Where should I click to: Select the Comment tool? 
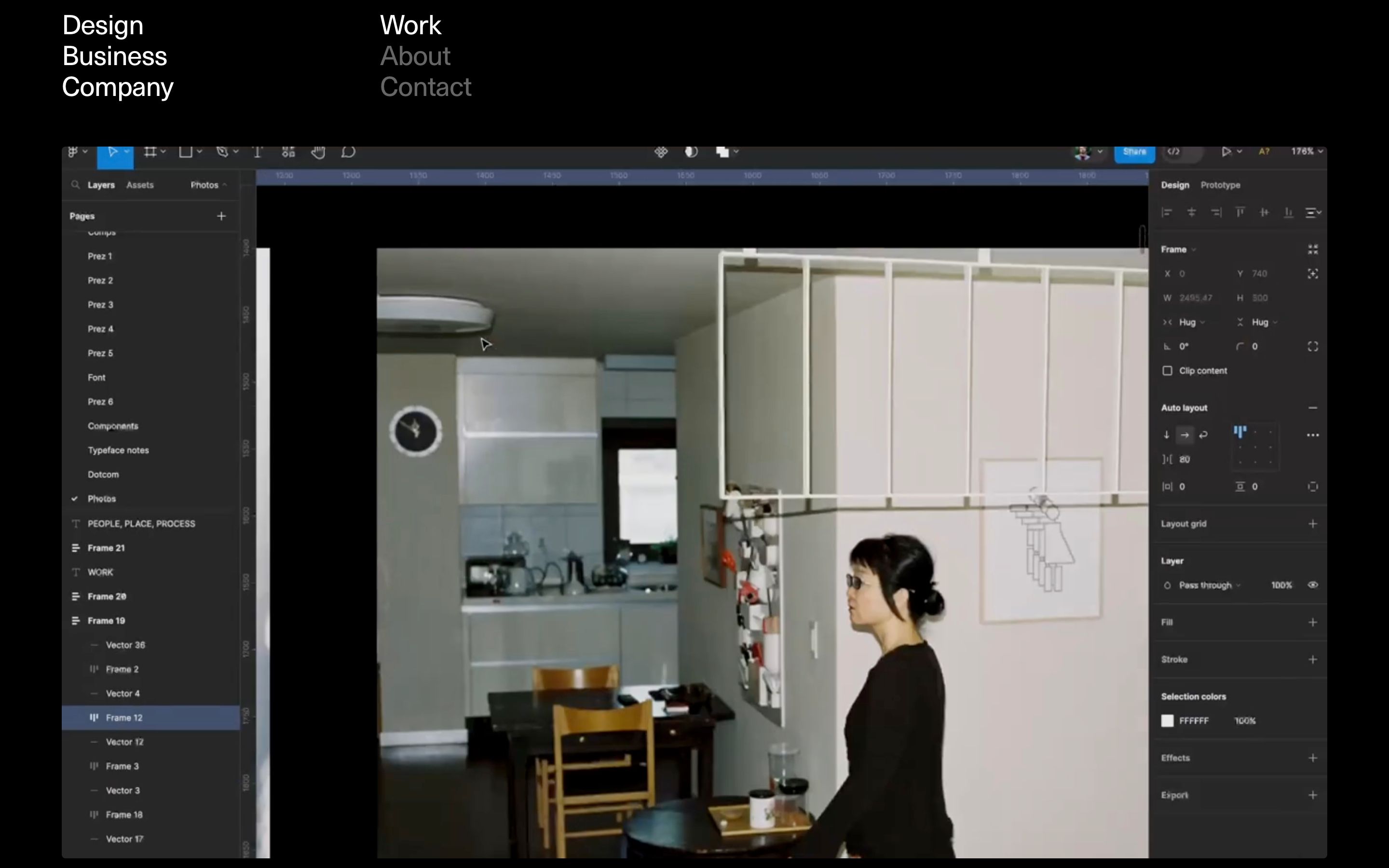pos(348,151)
